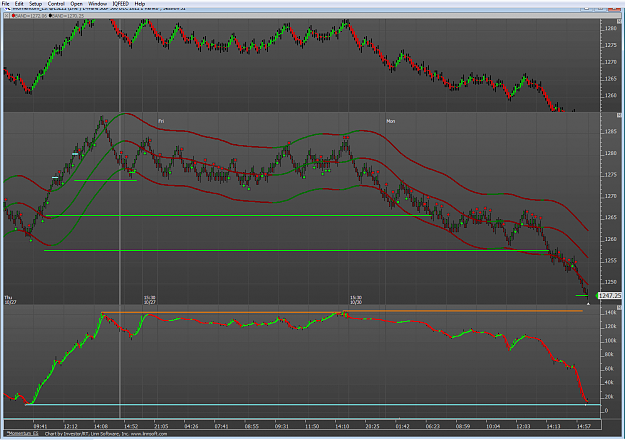Click the 60k volume scale label
This screenshot has width=625, height=440.
609,369
